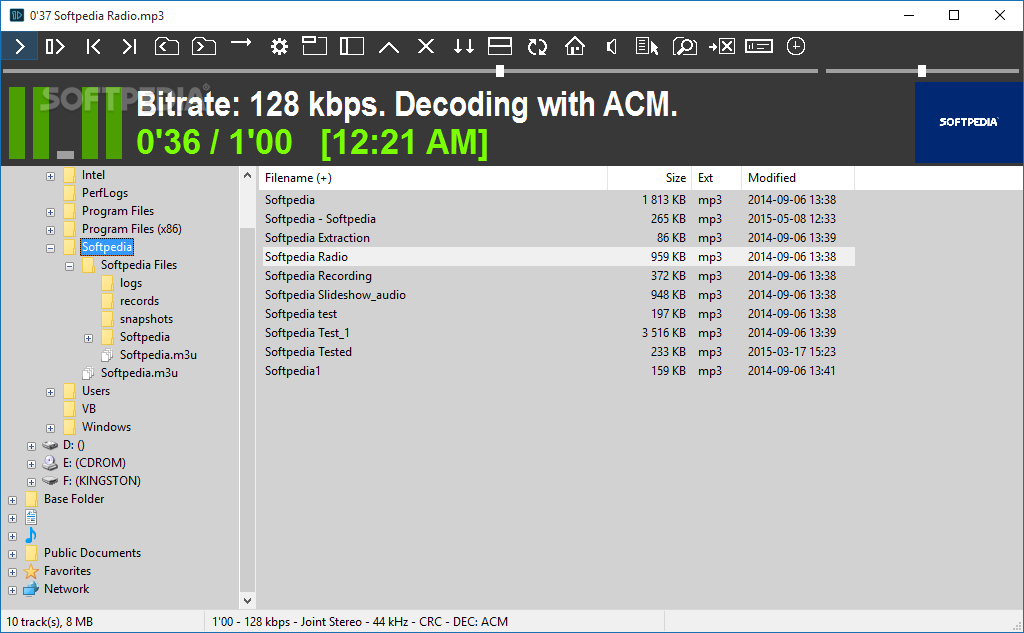Expand the nested Softpedia subfolder

88,338
